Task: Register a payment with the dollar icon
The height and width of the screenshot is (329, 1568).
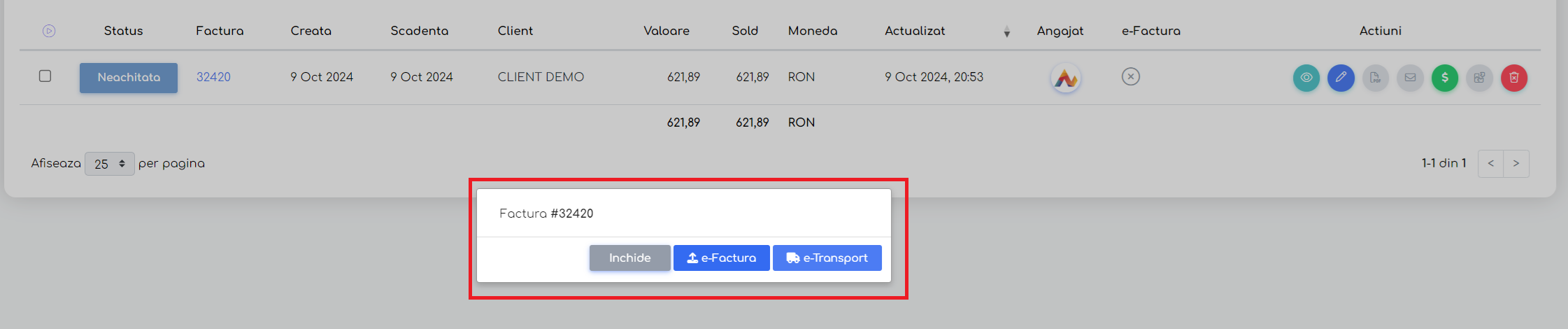Action: [x=1445, y=78]
